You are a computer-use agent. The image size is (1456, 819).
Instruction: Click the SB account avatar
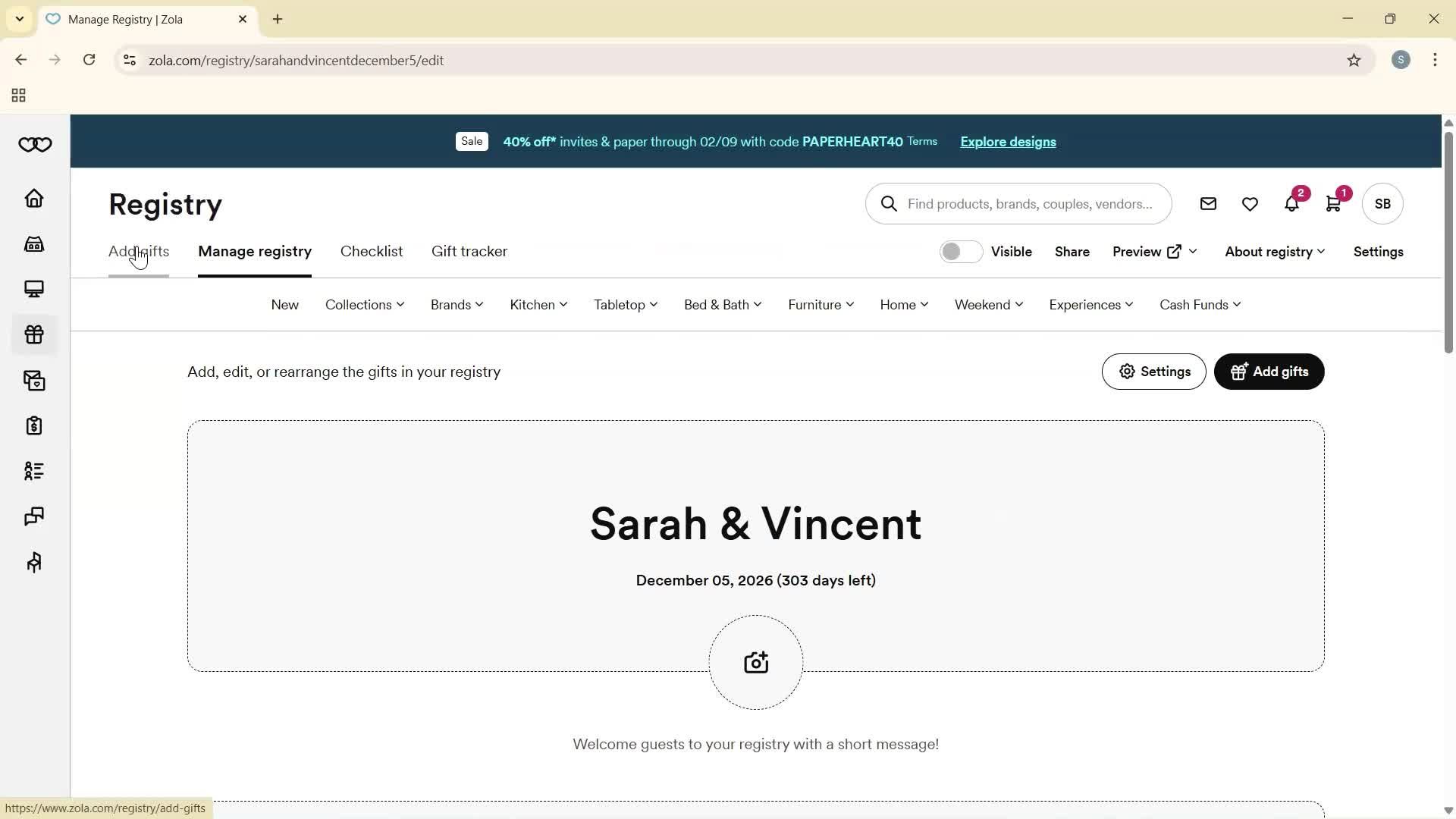click(x=1382, y=203)
